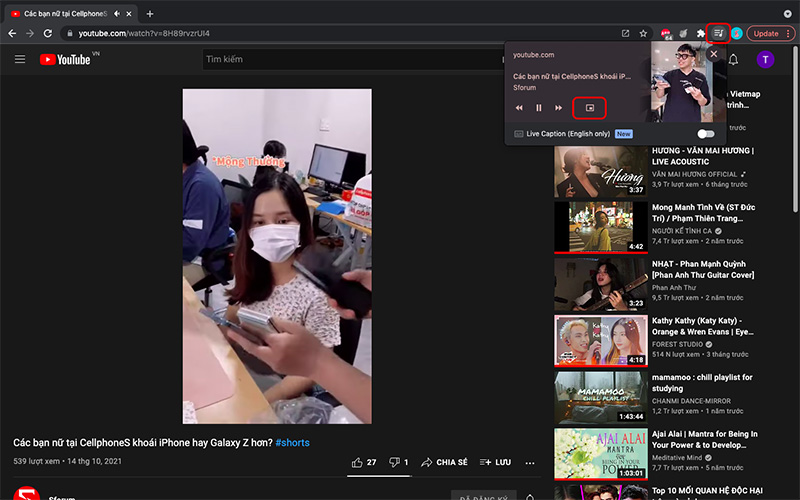Image resolution: width=800 pixels, height=500 pixels.
Task: Click the address bar URL
Action: coord(144,34)
